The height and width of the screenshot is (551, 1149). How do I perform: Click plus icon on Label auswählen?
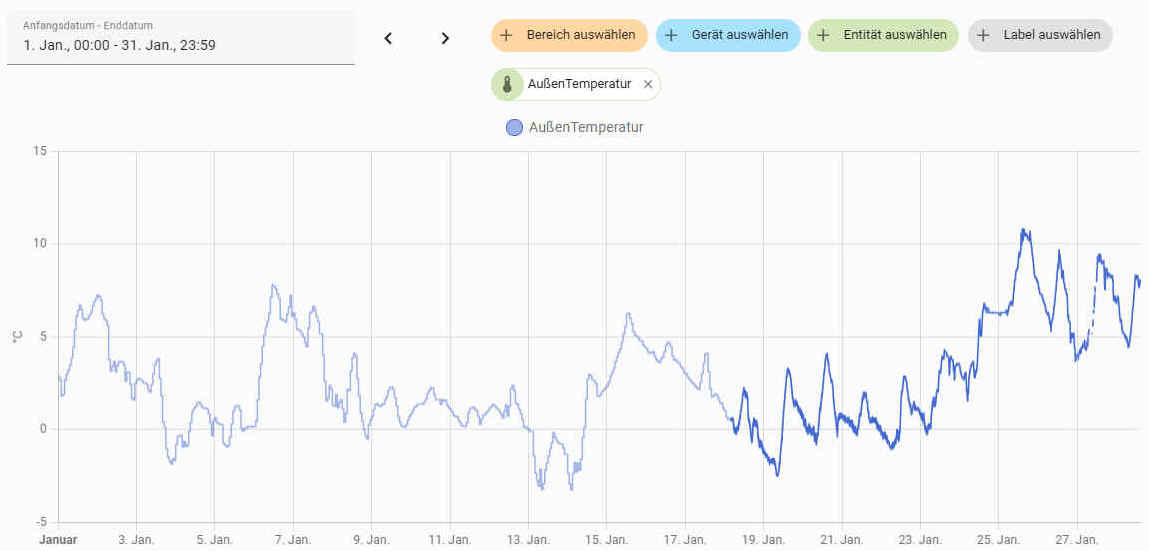click(983, 35)
